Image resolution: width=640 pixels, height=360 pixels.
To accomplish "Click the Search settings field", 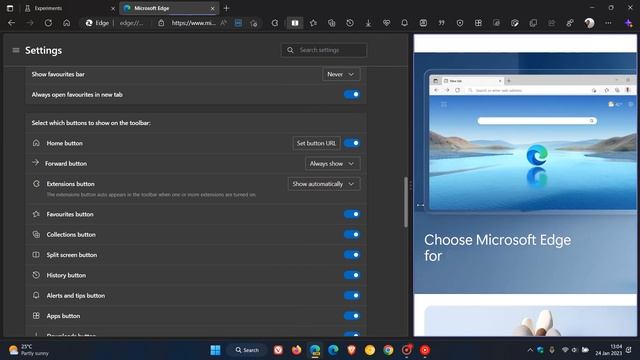I will [324, 50].
